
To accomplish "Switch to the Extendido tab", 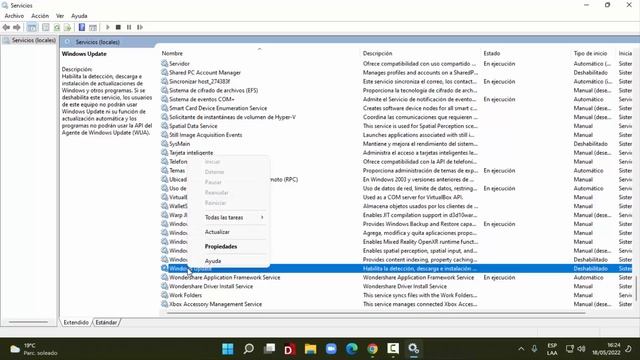I will coord(76,322).
